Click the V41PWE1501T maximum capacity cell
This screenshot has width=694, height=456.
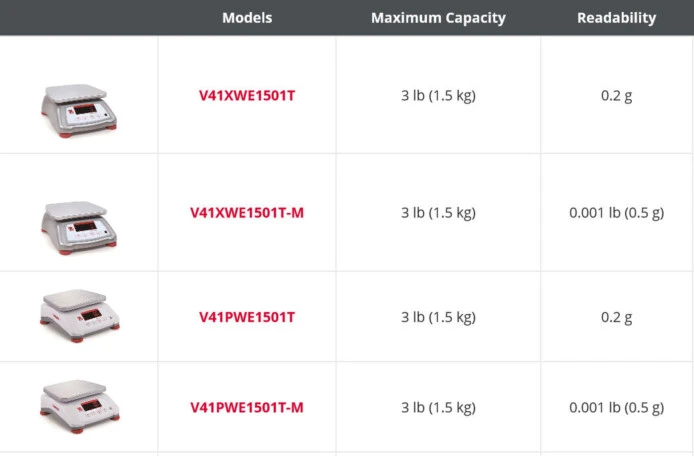pyautogui.click(x=438, y=317)
